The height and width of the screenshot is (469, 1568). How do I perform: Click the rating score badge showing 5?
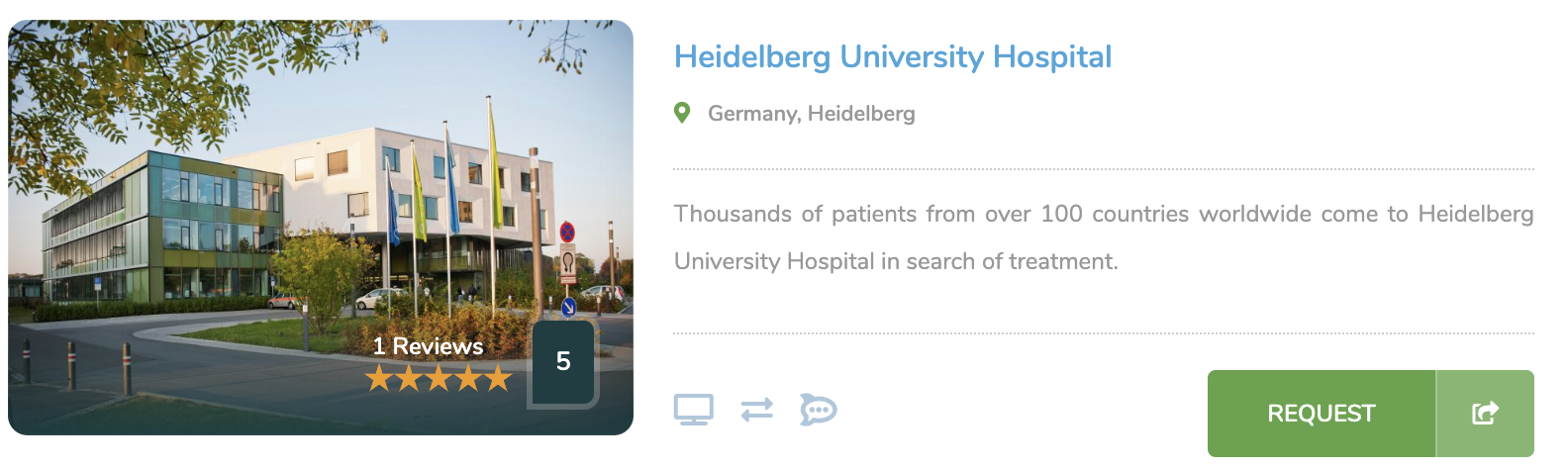click(x=564, y=362)
